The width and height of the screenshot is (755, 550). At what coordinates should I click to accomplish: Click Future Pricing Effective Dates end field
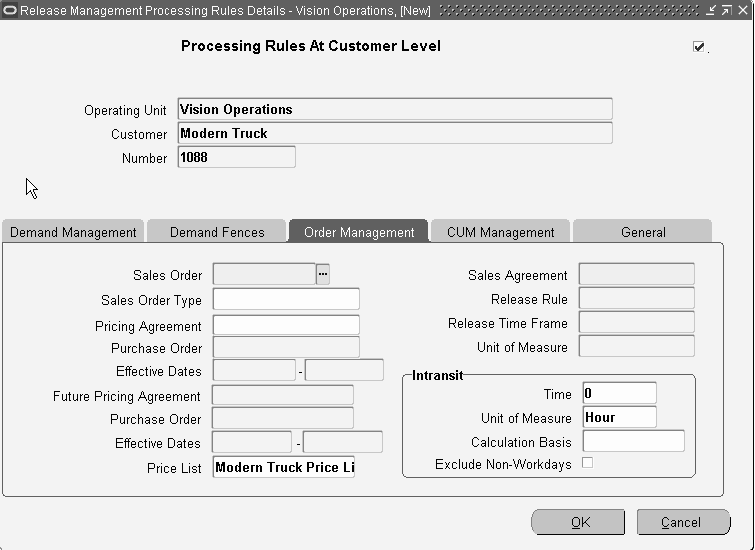[x=343, y=442]
